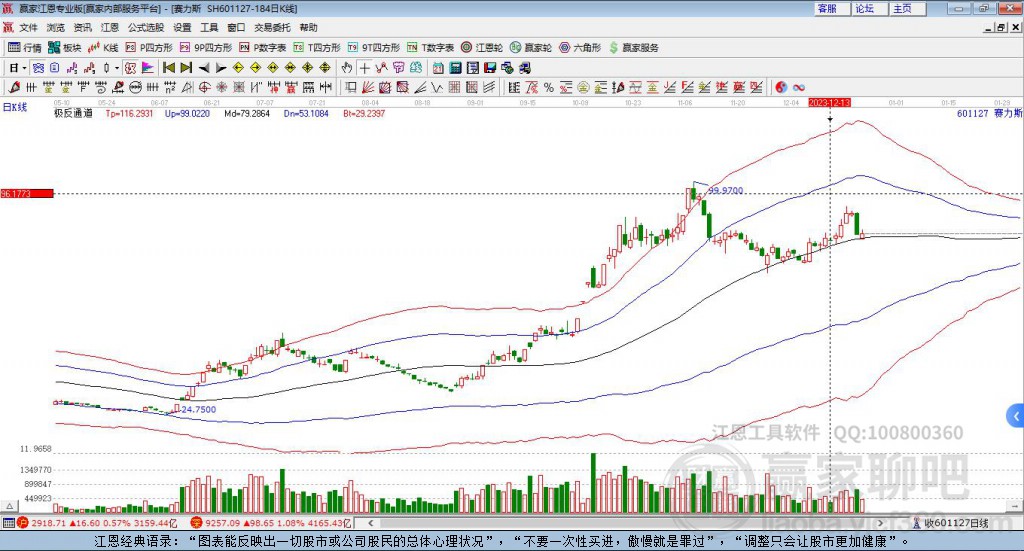Click the Up=99.0220 indicator value
The width and height of the screenshot is (1024, 551).
[x=187, y=113]
